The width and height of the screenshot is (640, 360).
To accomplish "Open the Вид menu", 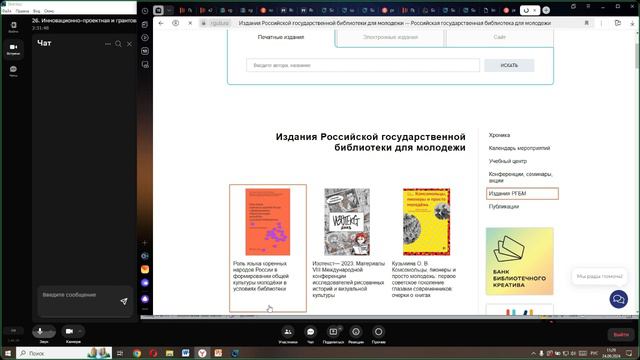I will tap(36, 11).
